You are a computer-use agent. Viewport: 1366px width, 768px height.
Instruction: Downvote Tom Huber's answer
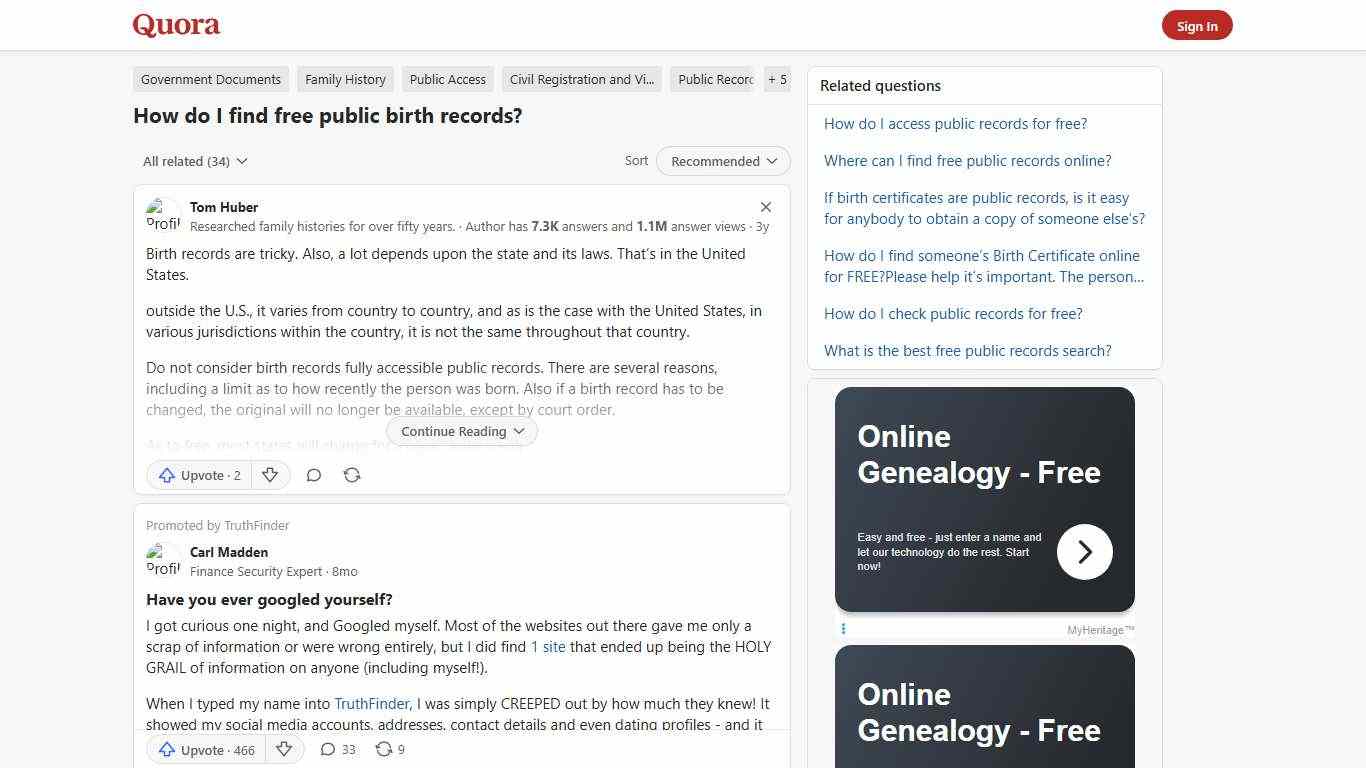270,475
